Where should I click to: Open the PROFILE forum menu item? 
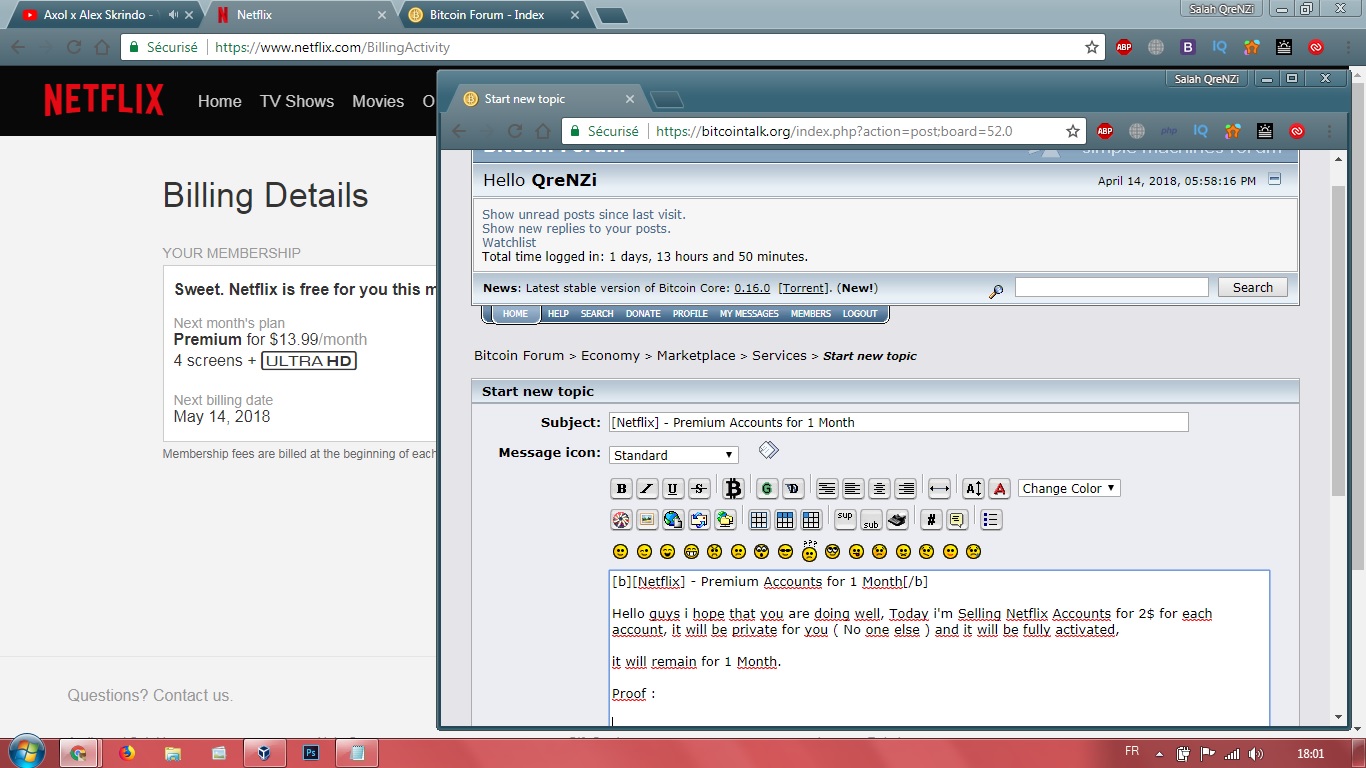tap(690, 314)
